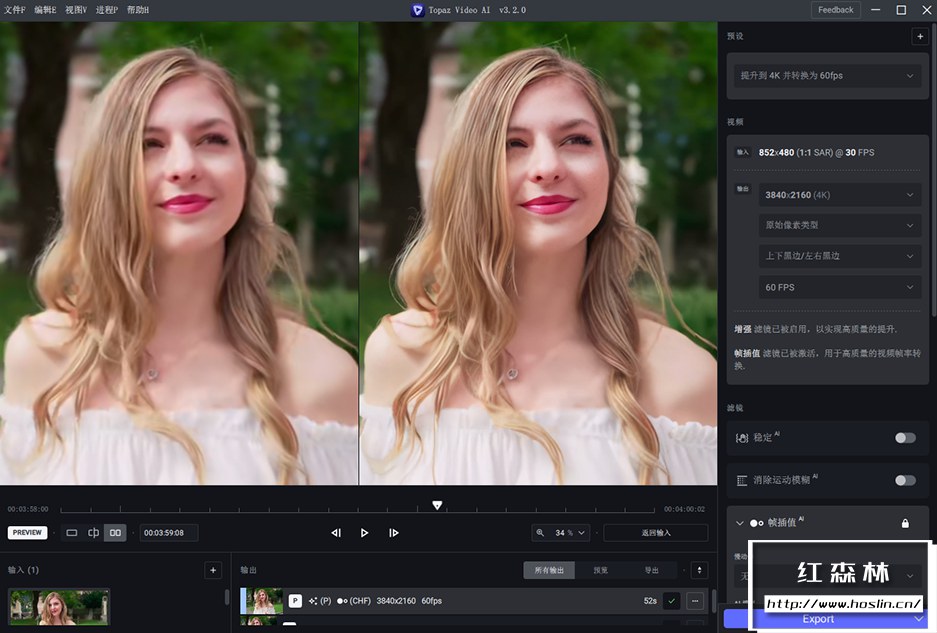Image resolution: width=937 pixels, height=633 pixels.
Task: Enable the 消除运动模糊 deblur toggle
Action: (905, 479)
